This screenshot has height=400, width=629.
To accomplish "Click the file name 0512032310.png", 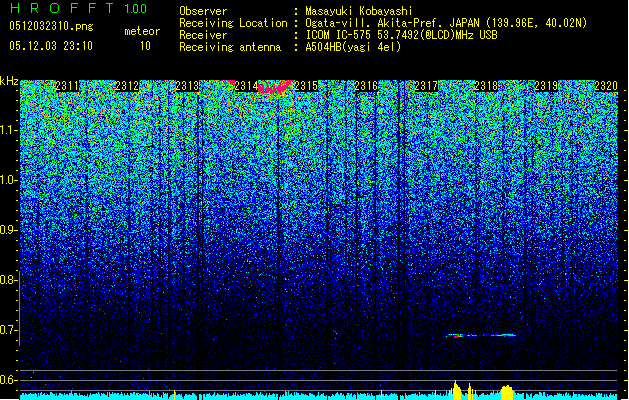I will pyautogui.click(x=51, y=26).
